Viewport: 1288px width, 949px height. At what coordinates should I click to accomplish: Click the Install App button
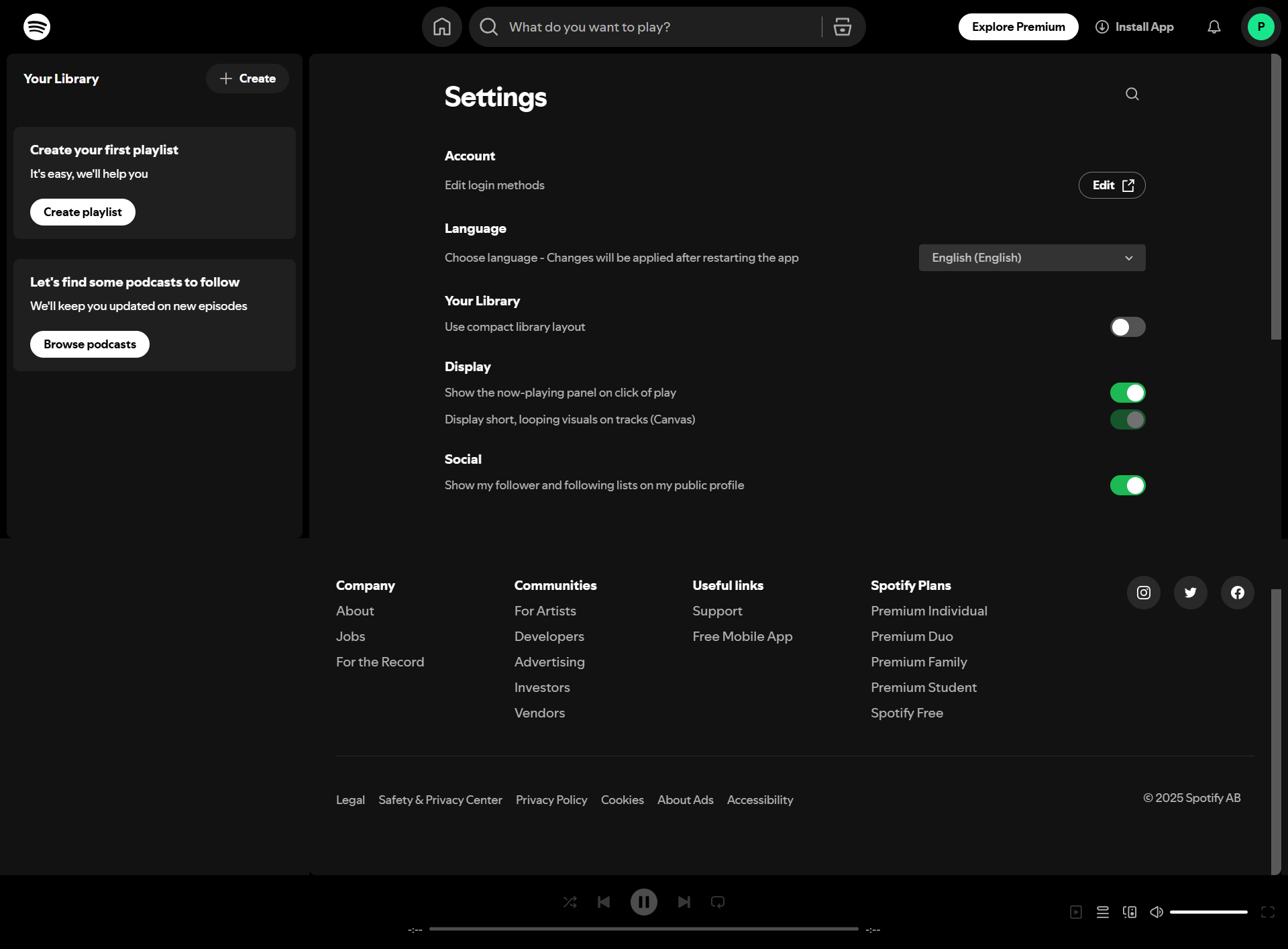pos(1134,27)
